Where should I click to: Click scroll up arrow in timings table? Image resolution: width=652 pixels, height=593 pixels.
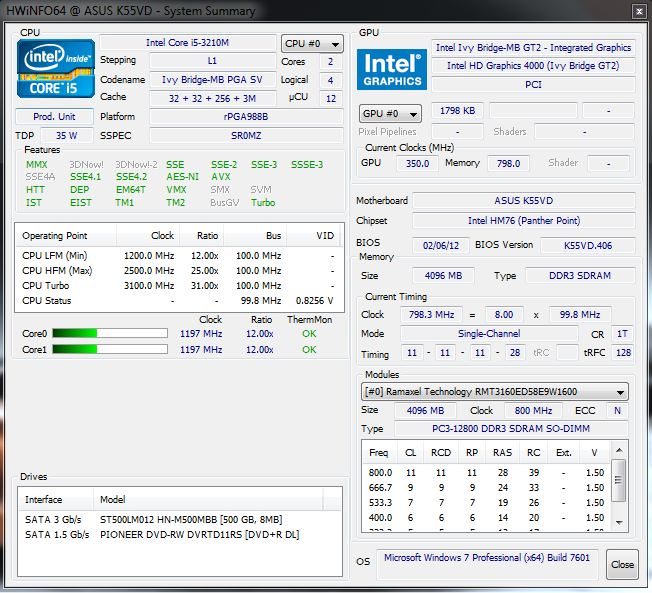point(619,450)
